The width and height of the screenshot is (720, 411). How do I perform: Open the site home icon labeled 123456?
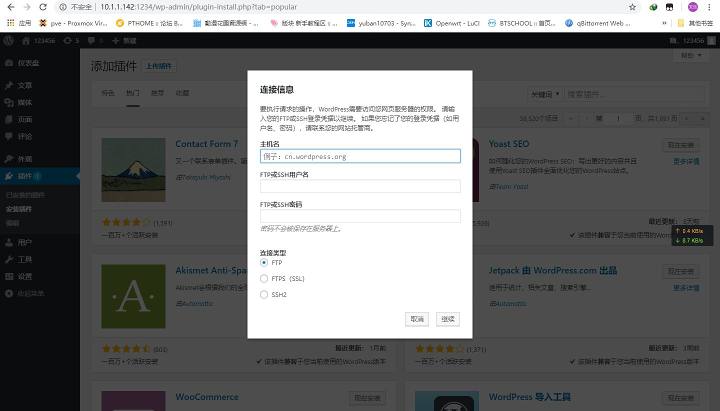pyautogui.click(x=38, y=40)
